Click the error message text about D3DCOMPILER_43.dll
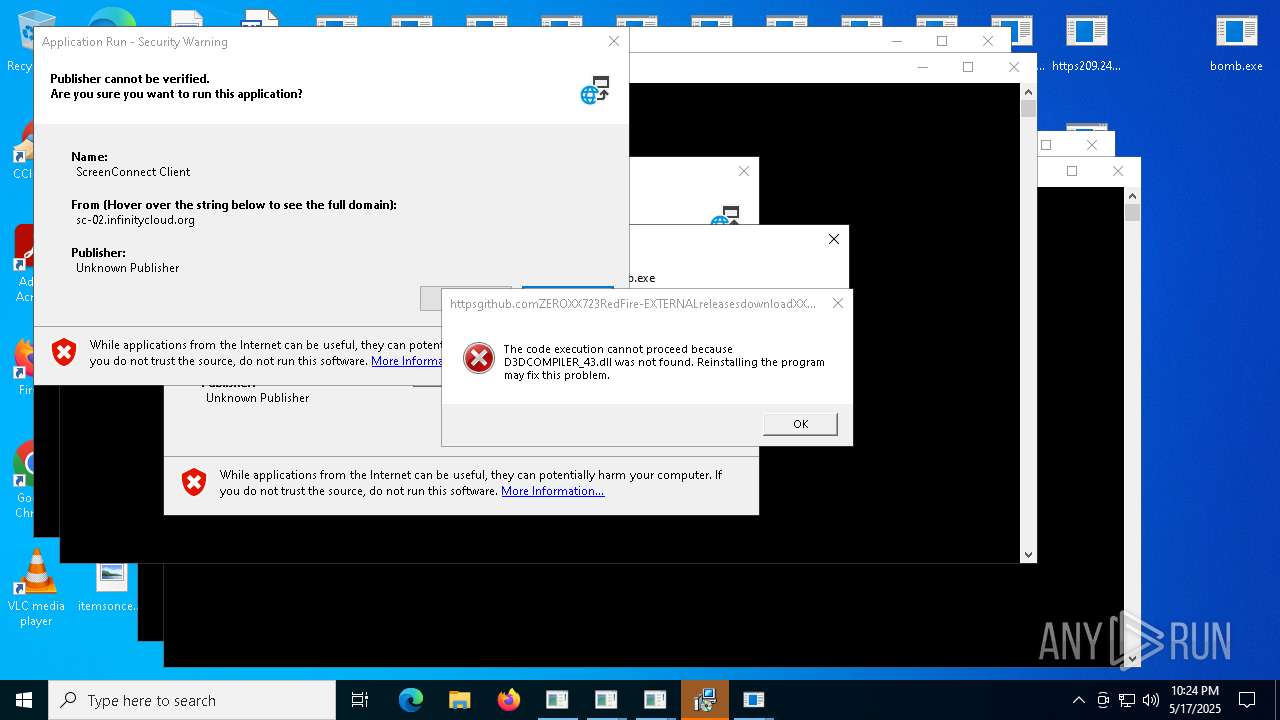Viewport: 1280px width, 720px height. tap(664, 362)
